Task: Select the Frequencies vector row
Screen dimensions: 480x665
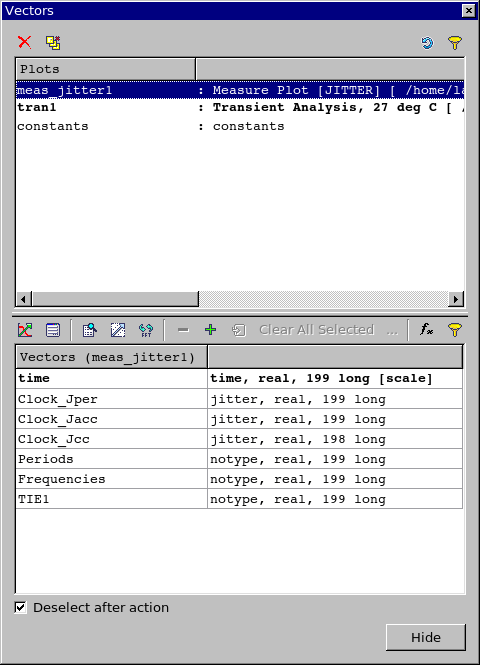Action: [x=239, y=479]
